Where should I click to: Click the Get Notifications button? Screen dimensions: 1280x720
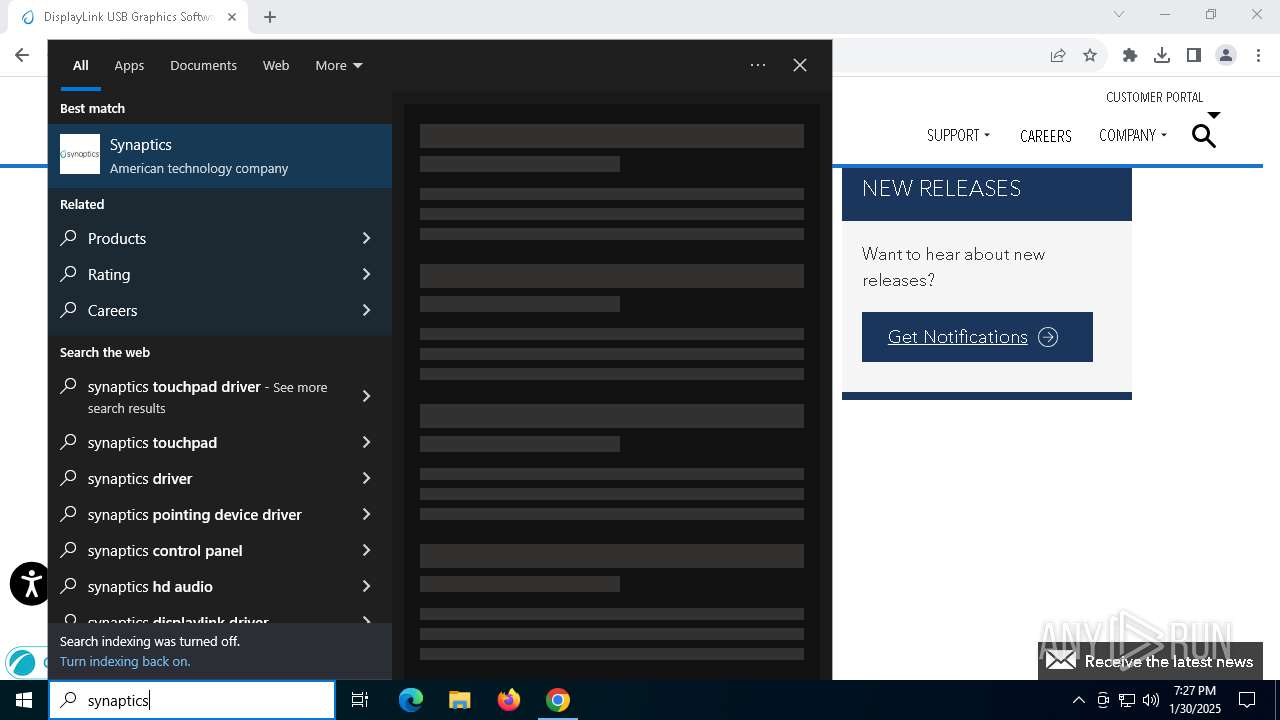977,337
